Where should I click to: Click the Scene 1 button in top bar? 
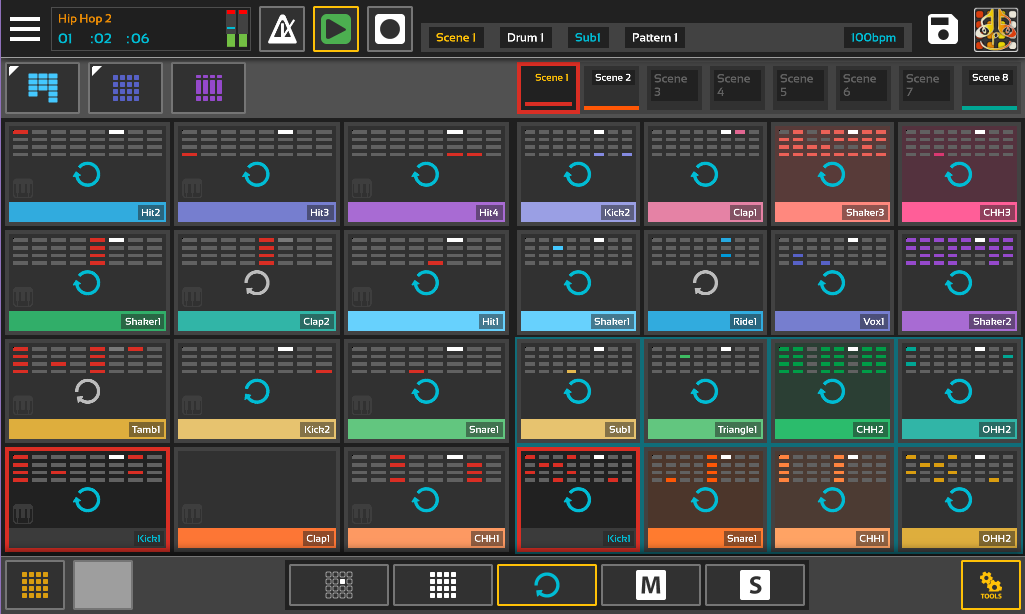pyautogui.click(x=455, y=38)
